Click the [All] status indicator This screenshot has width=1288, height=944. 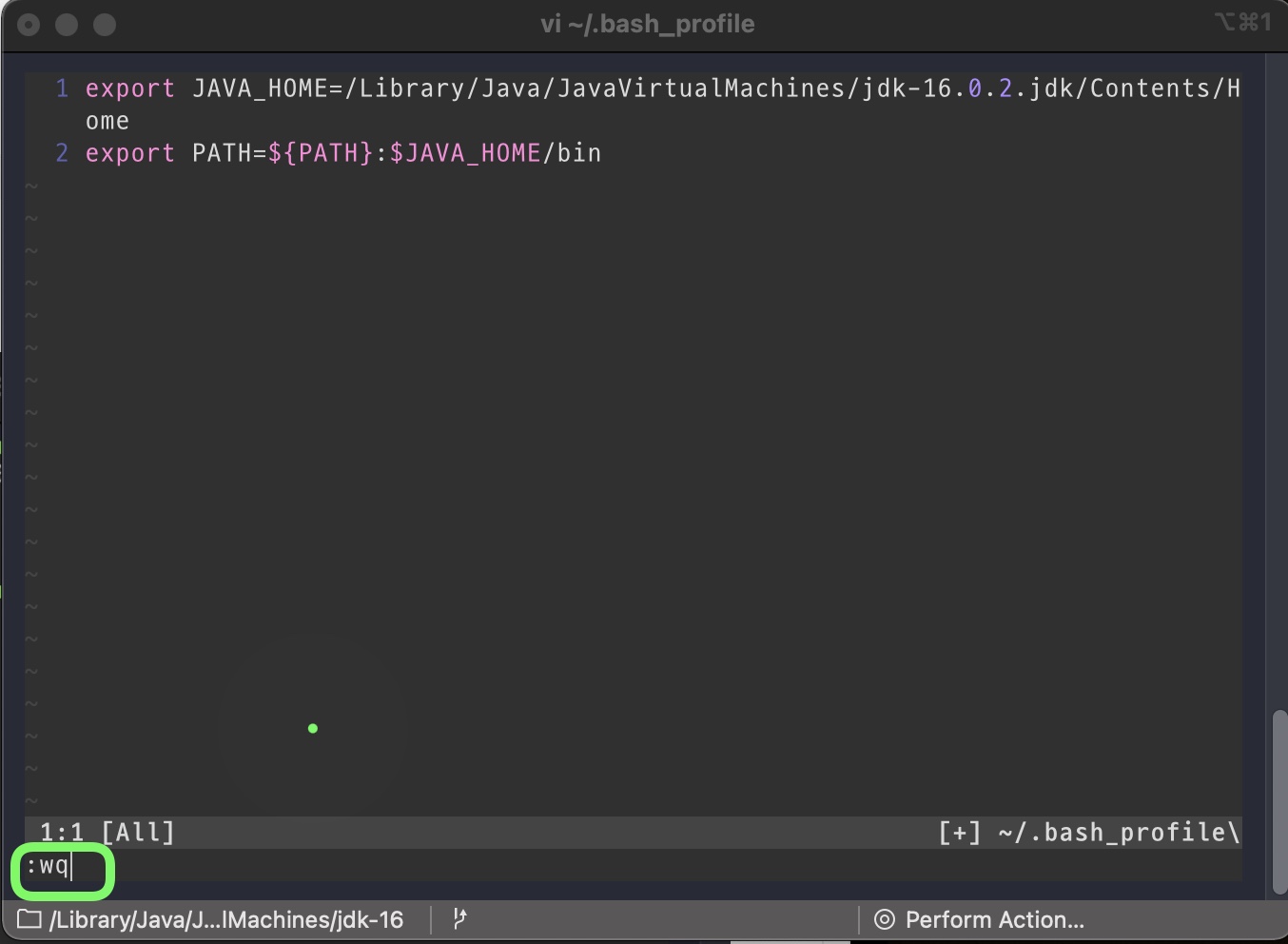[139, 833]
